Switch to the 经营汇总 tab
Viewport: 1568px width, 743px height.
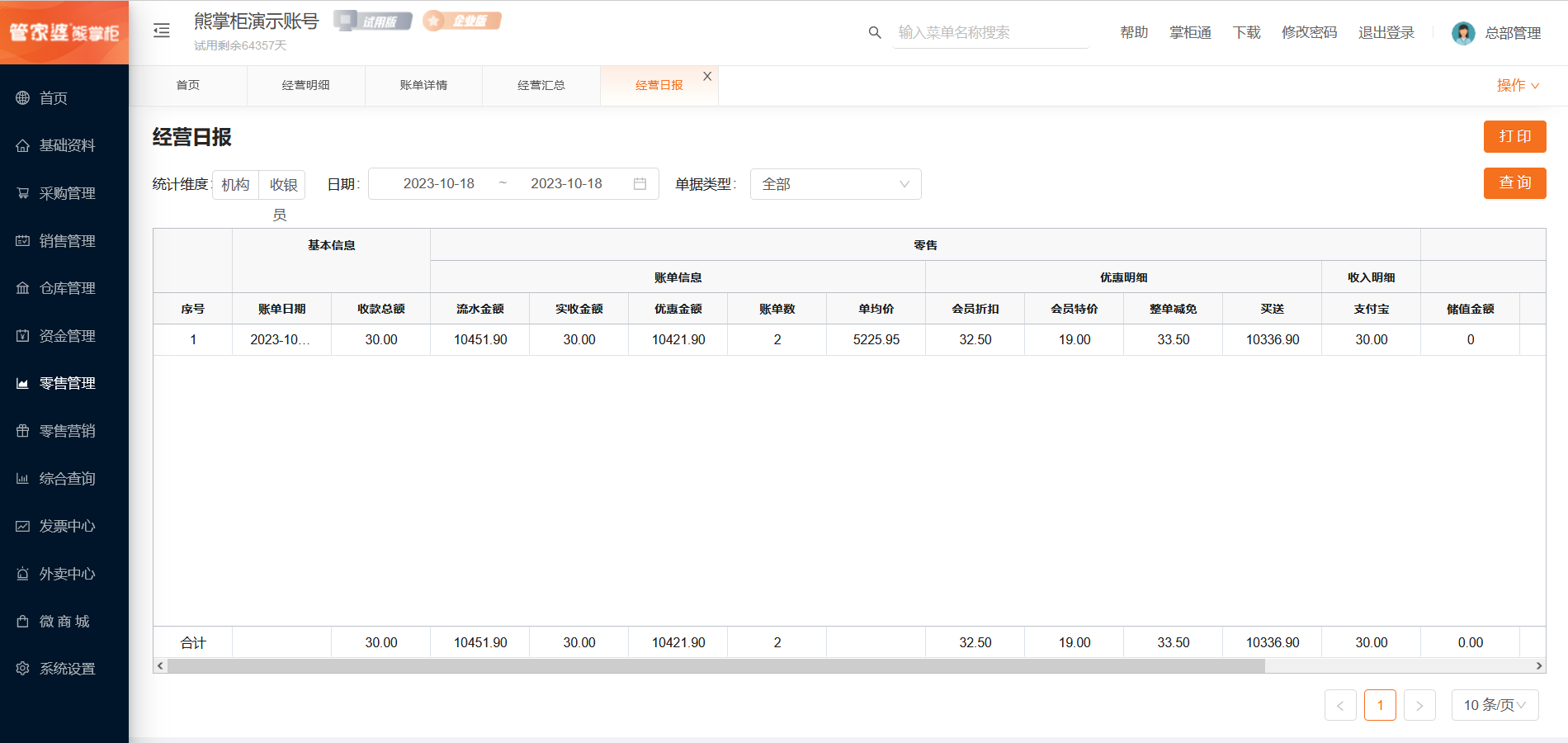tap(541, 85)
